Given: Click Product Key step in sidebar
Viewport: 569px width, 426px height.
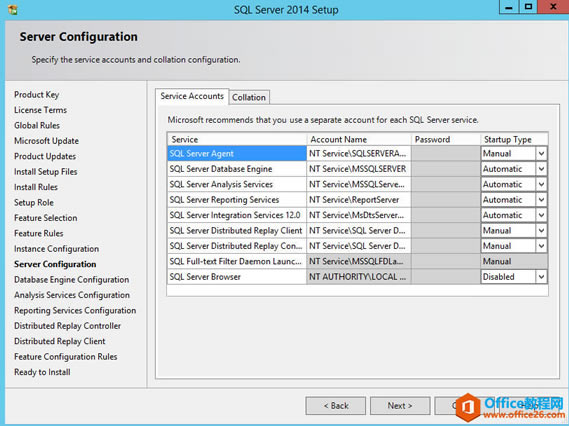Looking at the screenshot, I should (x=36, y=95).
